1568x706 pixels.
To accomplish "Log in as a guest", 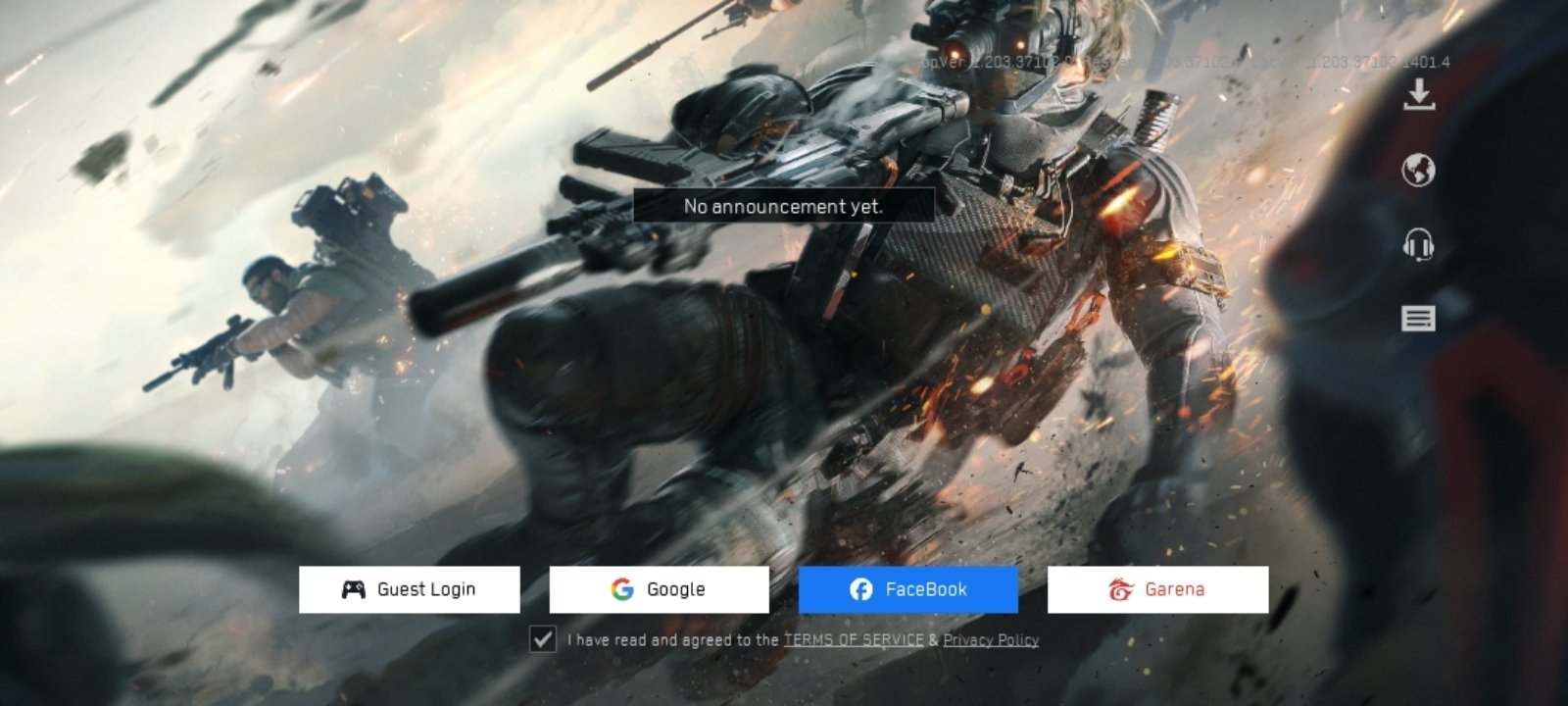I will (410, 589).
